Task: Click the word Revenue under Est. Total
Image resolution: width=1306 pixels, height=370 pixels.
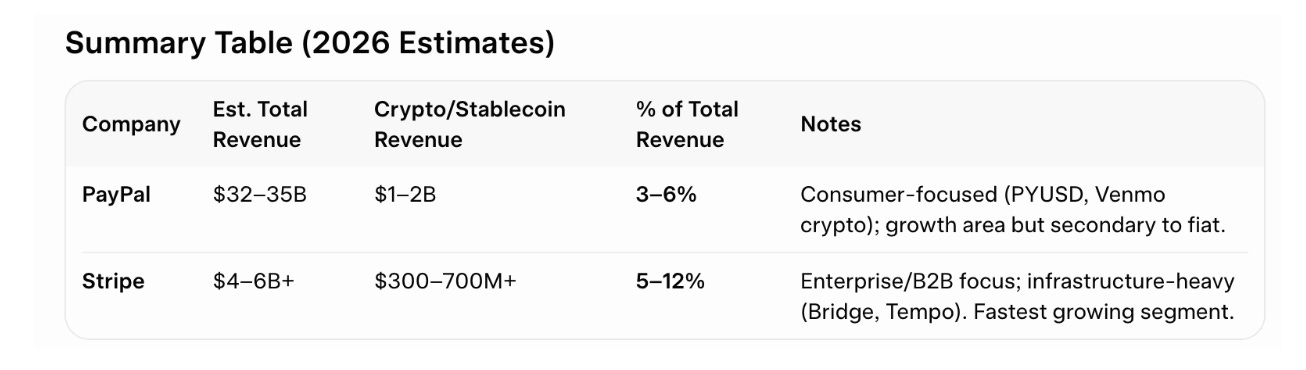Action: point(257,140)
